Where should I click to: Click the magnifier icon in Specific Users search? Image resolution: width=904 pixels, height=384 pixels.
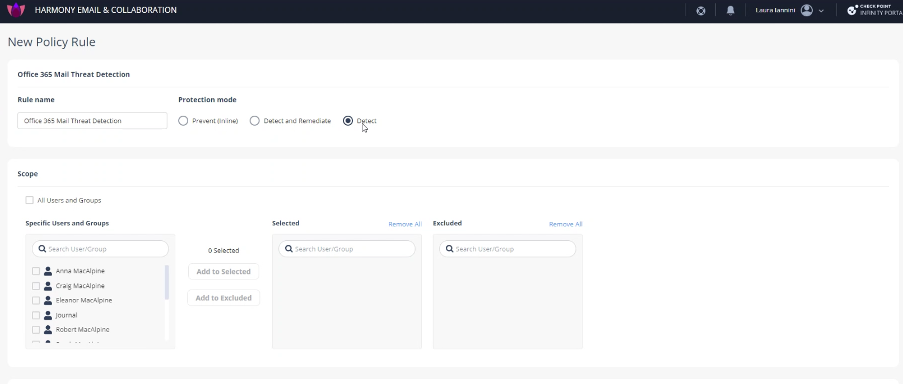[x=42, y=249]
